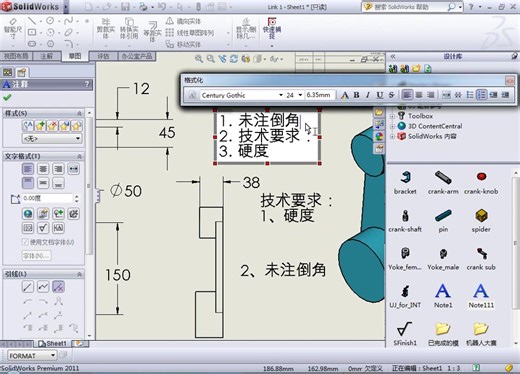
Task: Open text color picker (A icon)
Action: (x=345, y=95)
